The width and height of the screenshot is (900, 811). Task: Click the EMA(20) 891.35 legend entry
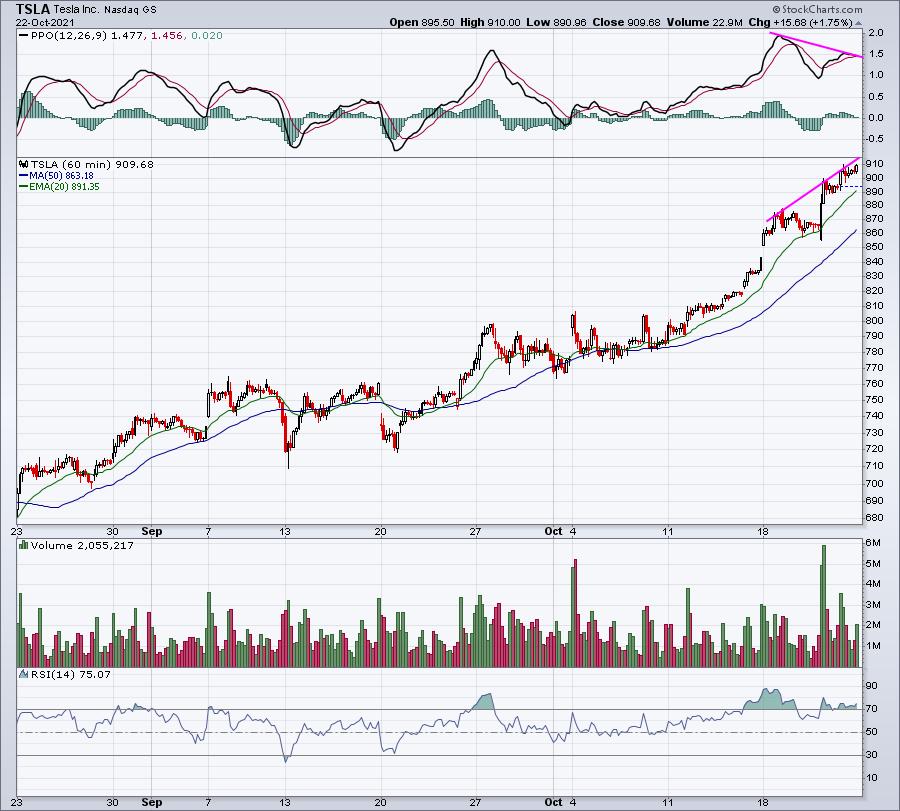[64, 187]
